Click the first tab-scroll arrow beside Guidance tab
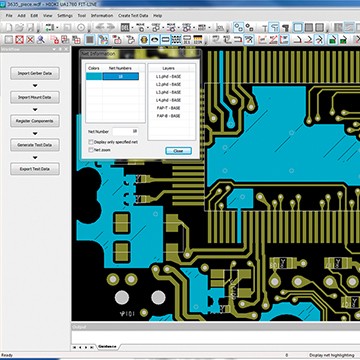The width and height of the screenshot is (360, 360). [74, 347]
